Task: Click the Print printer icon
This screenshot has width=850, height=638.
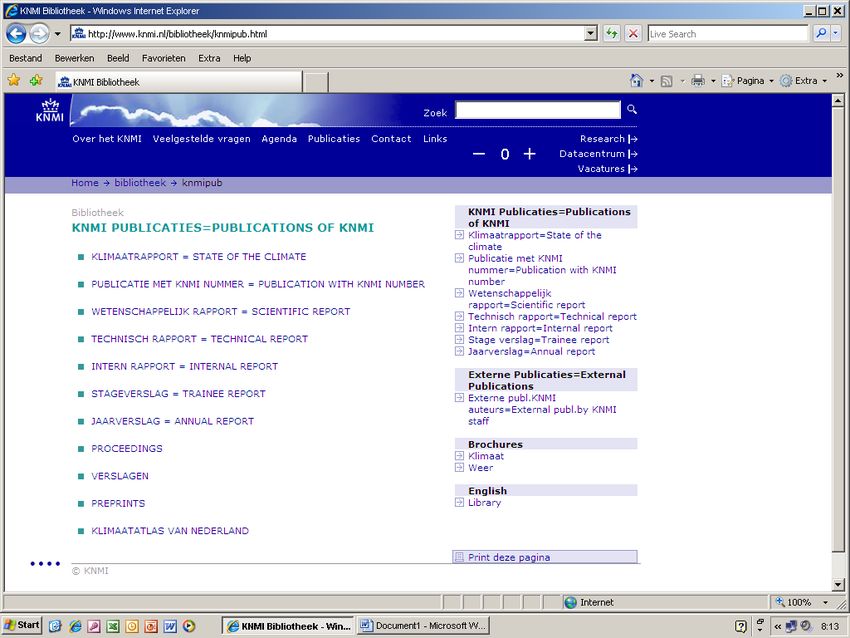Action: point(698,81)
